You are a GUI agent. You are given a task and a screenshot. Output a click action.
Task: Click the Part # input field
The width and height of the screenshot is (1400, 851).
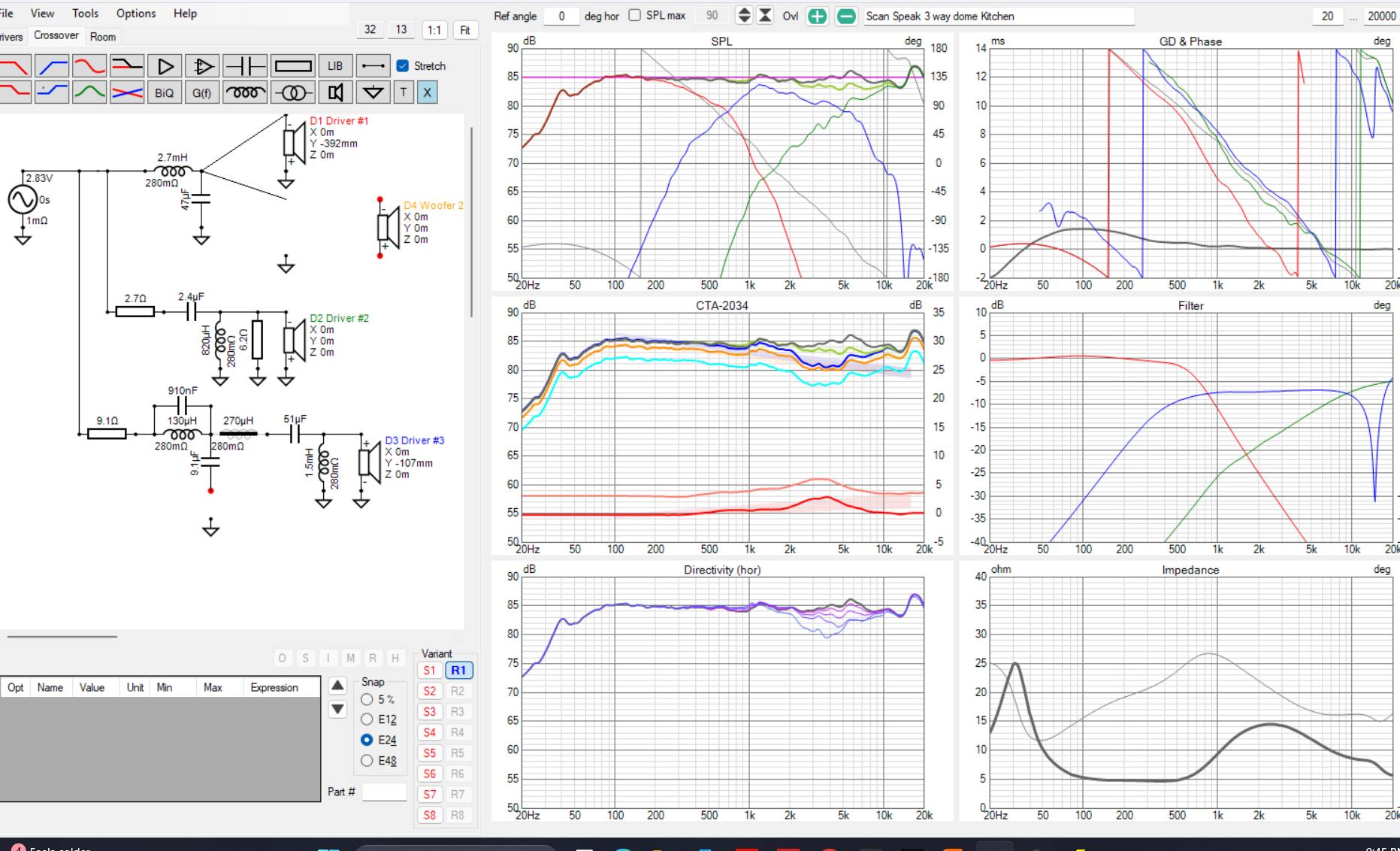pos(384,792)
